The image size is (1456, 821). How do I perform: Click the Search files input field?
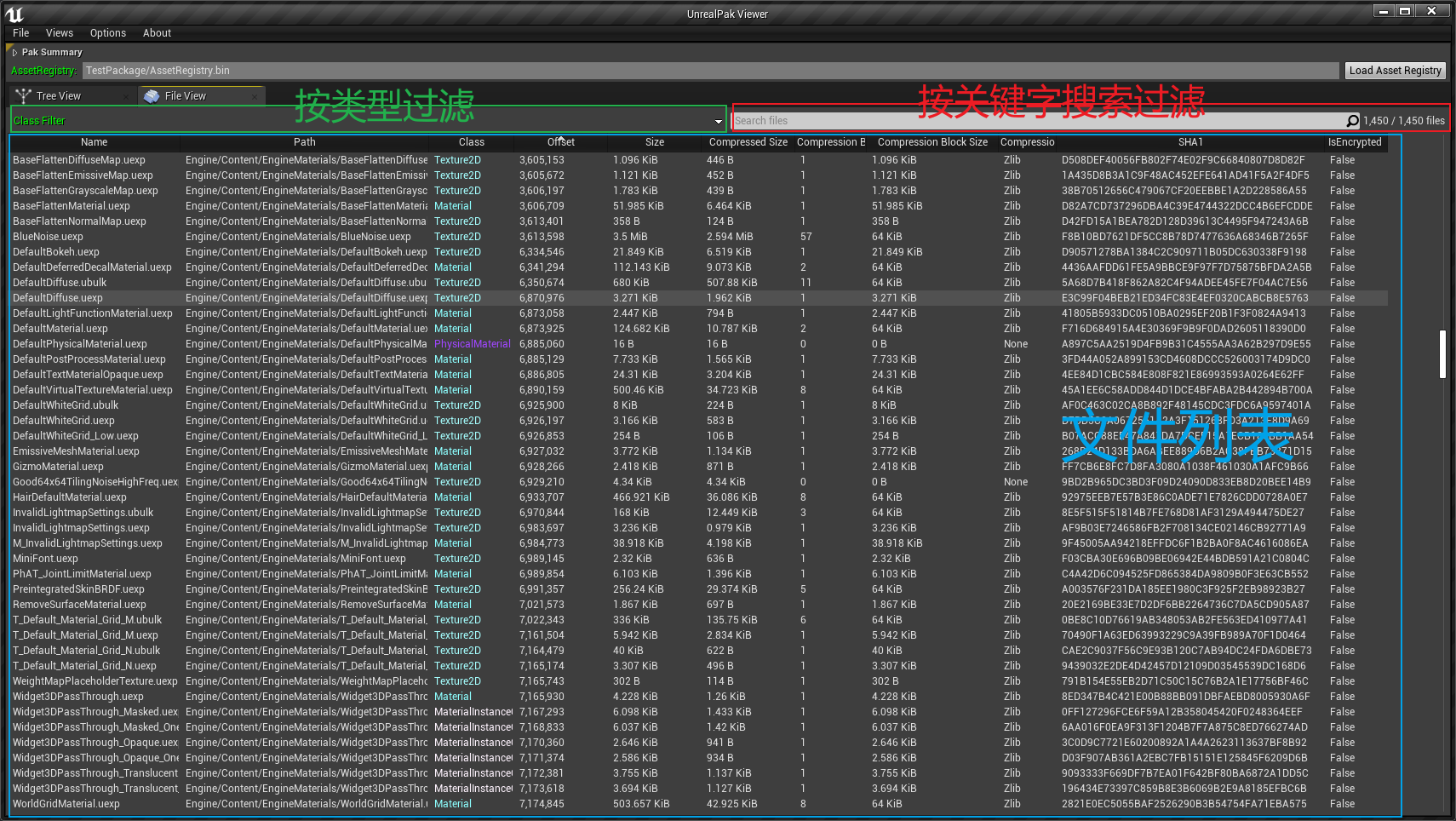click(979, 120)
